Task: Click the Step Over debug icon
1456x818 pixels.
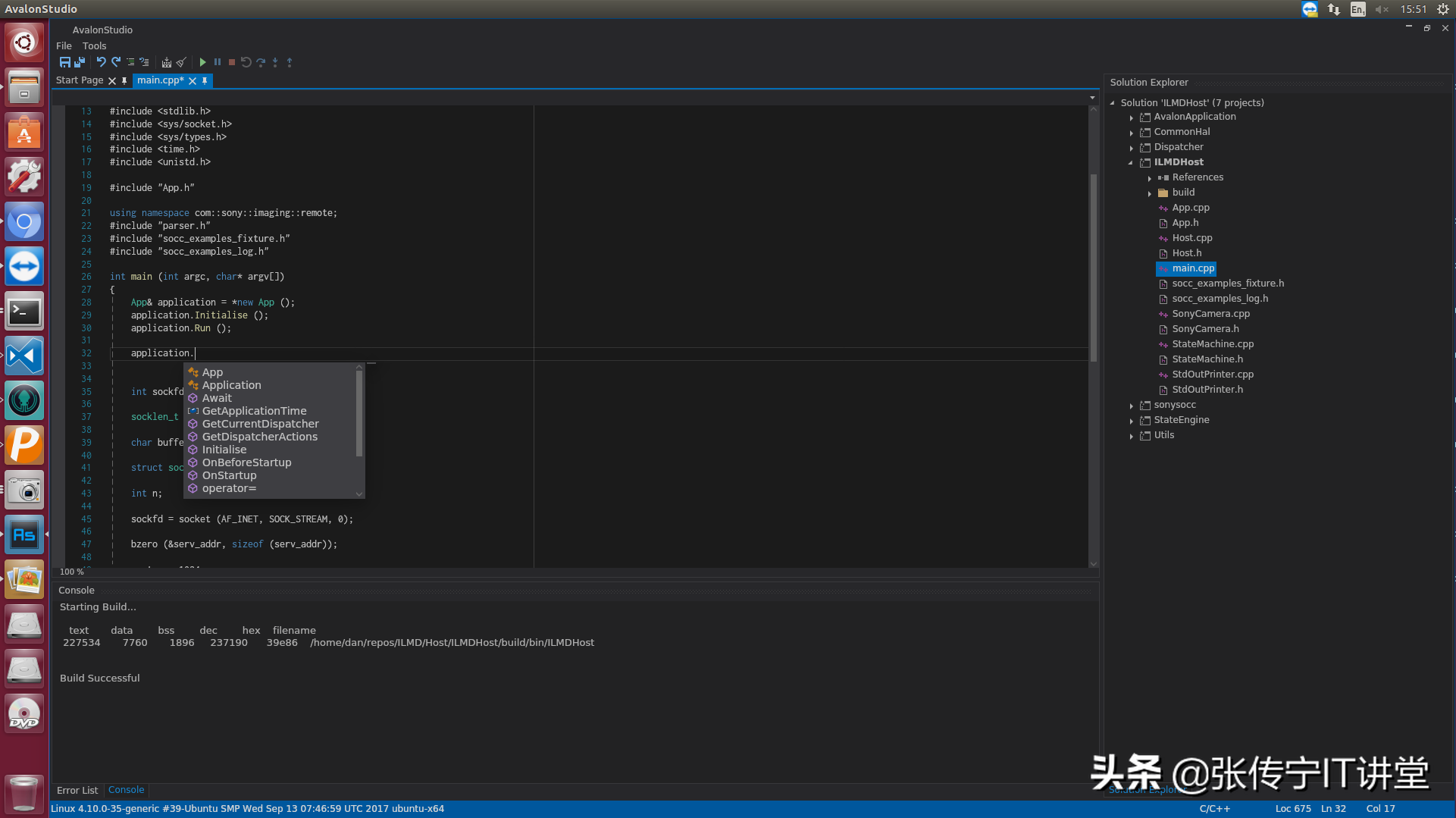Action: (x=261, y=62)
